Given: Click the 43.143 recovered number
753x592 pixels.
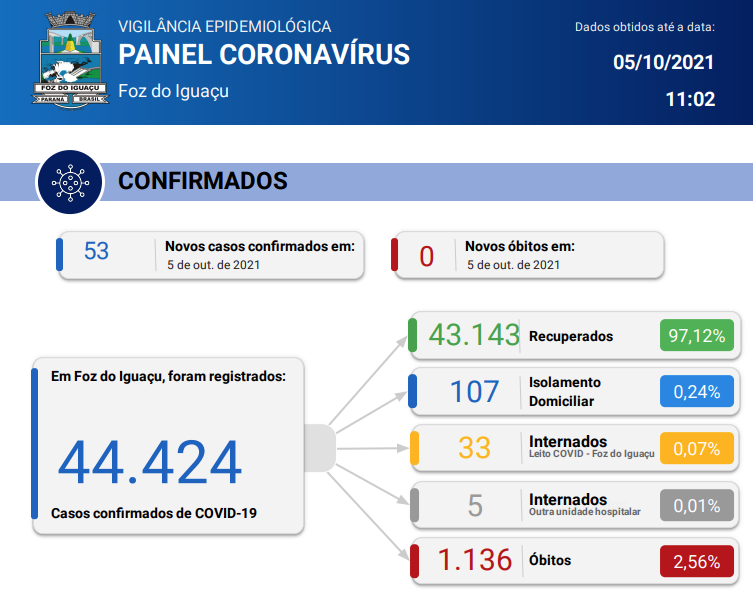Looking at the screenshot, I should tap(474, 335).
